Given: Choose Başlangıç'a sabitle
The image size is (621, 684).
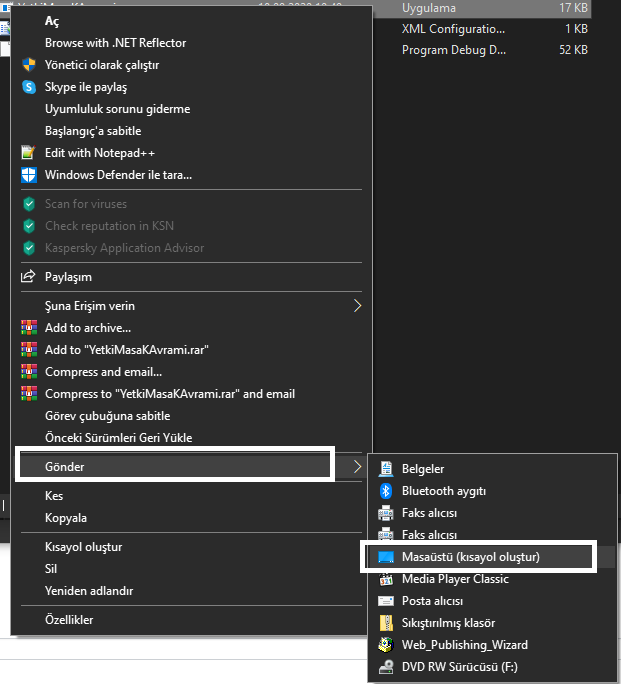Looking at the screenshot, I should (x=93, y=131).
